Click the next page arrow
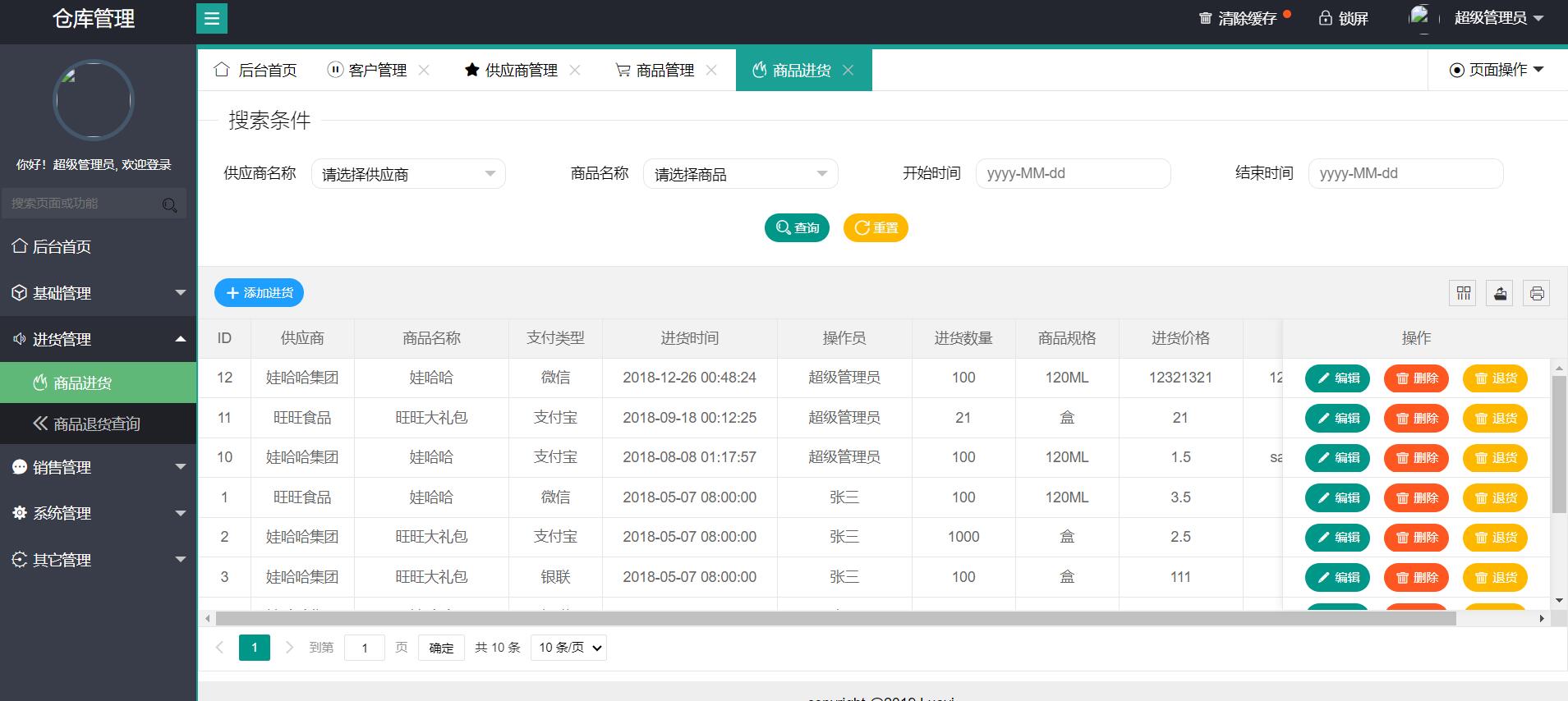This screenshot has width=1568, height=701. [x=289, y=648]
